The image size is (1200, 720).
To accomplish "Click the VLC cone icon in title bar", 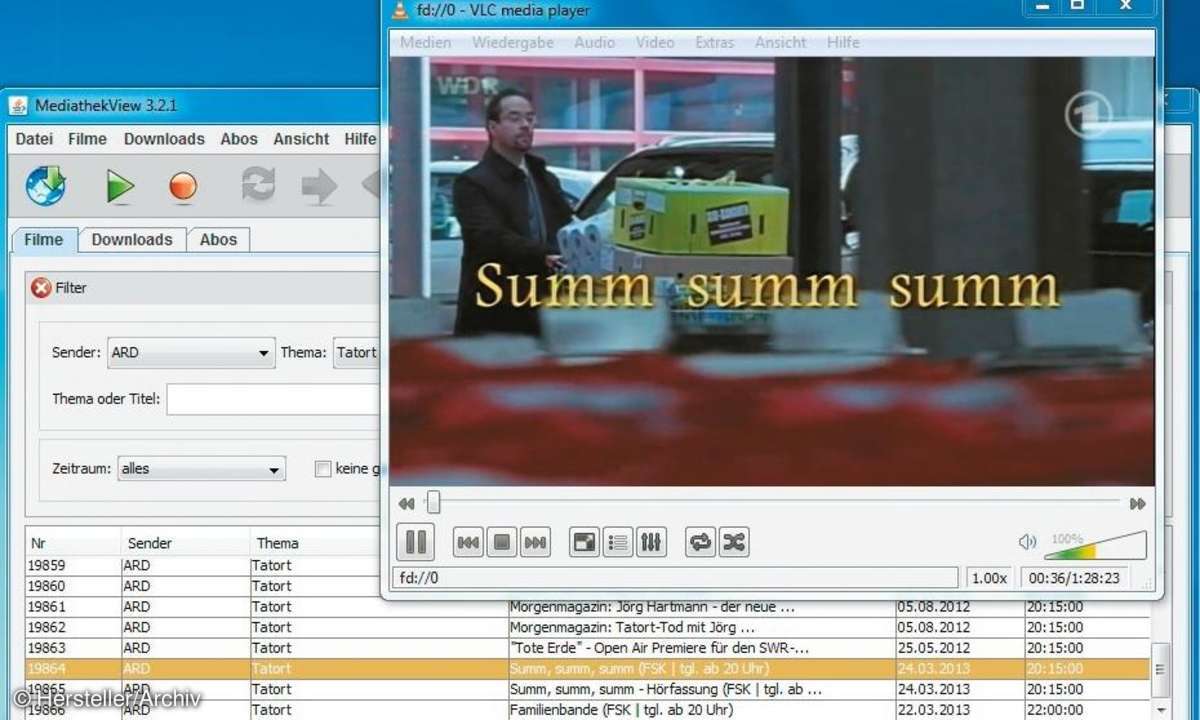I will (x=401, y=10).
